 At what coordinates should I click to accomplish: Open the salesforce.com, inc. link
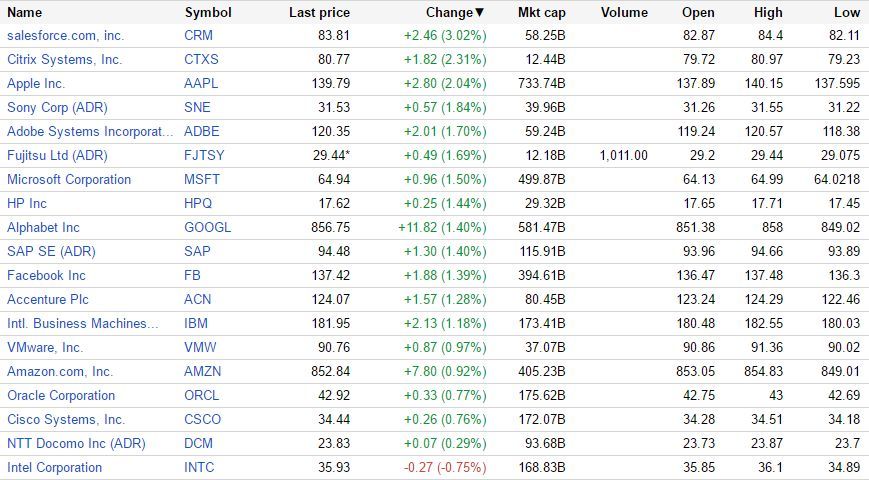pos(65,35)
